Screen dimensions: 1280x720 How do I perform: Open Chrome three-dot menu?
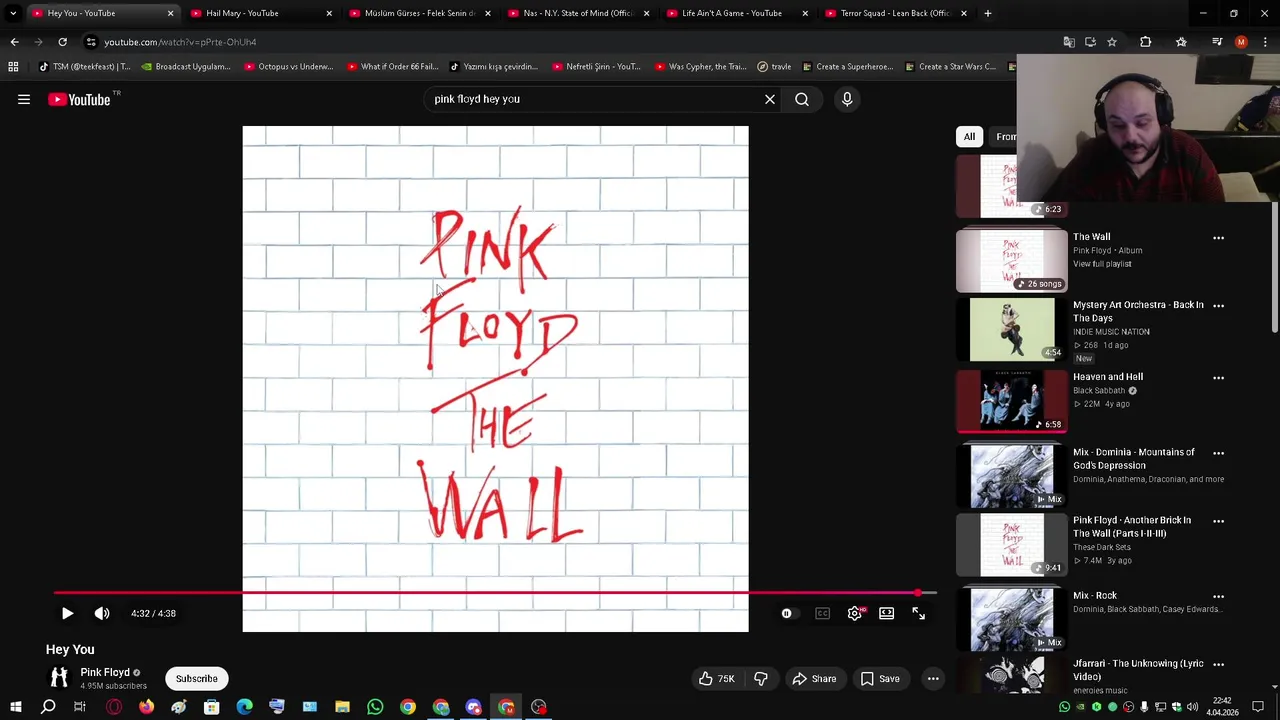point(1265,42)
